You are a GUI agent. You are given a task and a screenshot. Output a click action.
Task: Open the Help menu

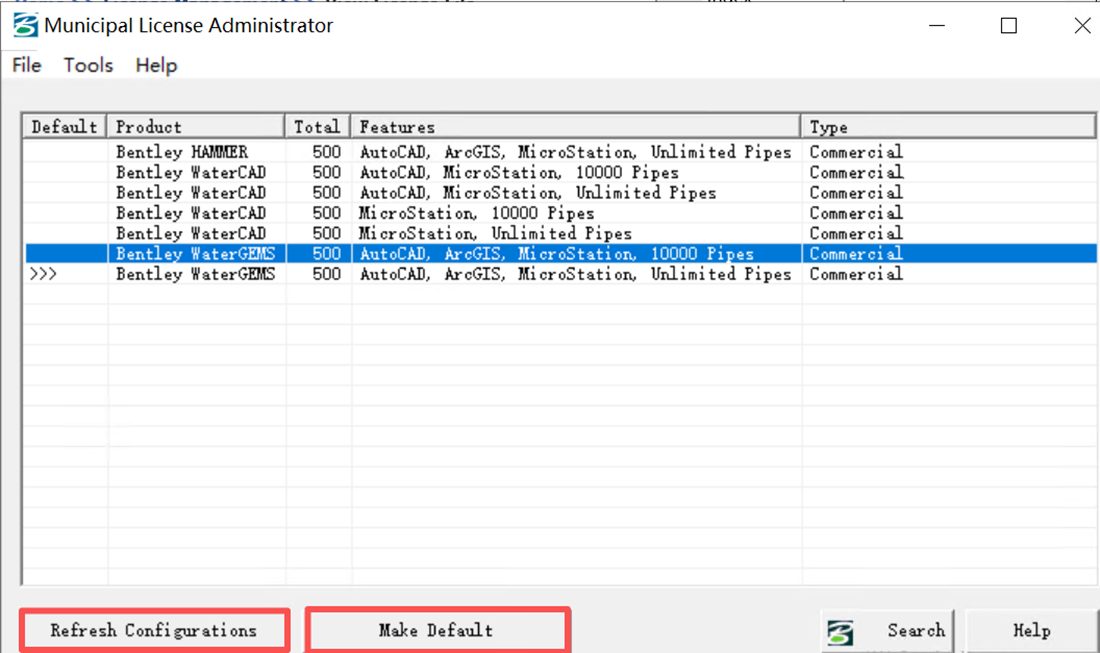point(156,65)
